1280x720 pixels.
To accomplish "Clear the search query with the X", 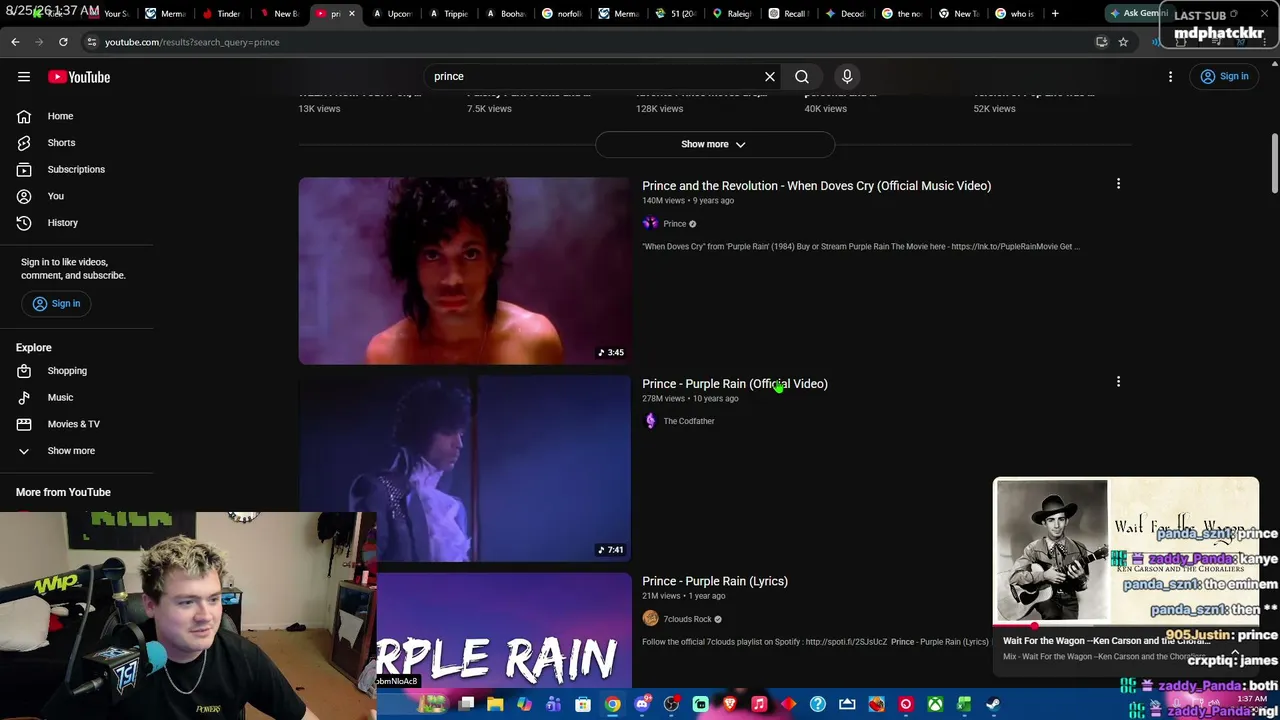I will 770,76.
